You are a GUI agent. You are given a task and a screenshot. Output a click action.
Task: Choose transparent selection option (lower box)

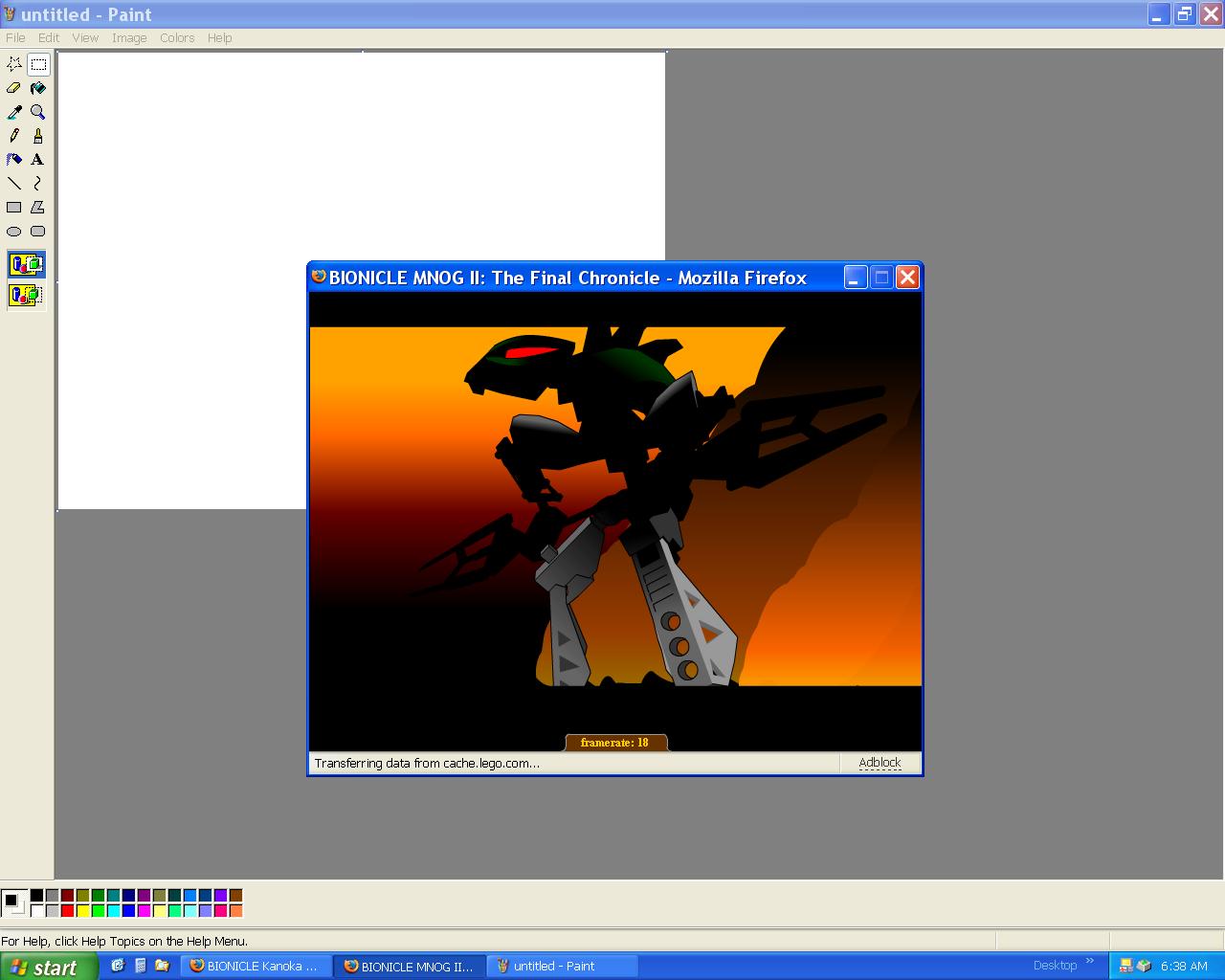pyautogui.click(x=27, y=295)
